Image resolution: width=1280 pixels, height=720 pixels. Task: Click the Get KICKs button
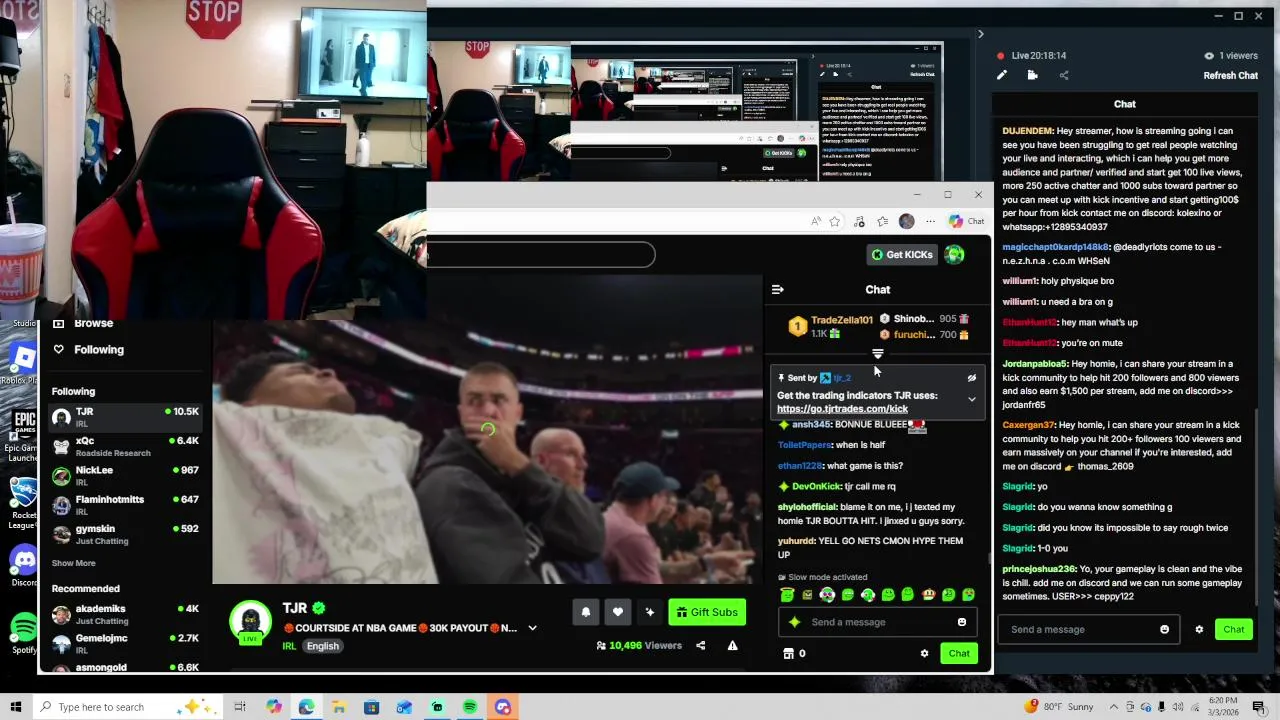pos(902,255)
